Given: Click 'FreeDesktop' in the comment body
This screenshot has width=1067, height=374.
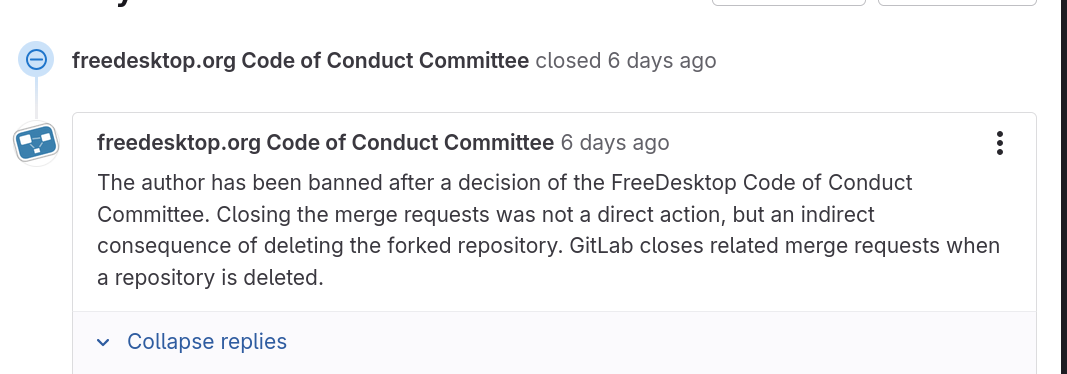Looking at the screenshot, I should [674, 183].
